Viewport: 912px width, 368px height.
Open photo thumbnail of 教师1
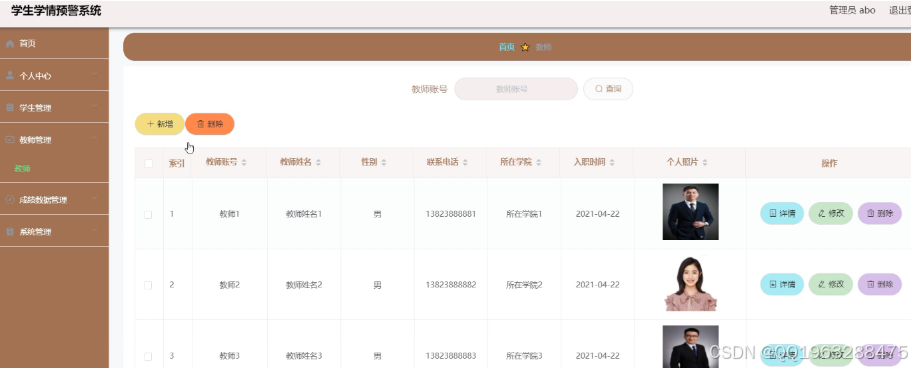pos(690,212)
